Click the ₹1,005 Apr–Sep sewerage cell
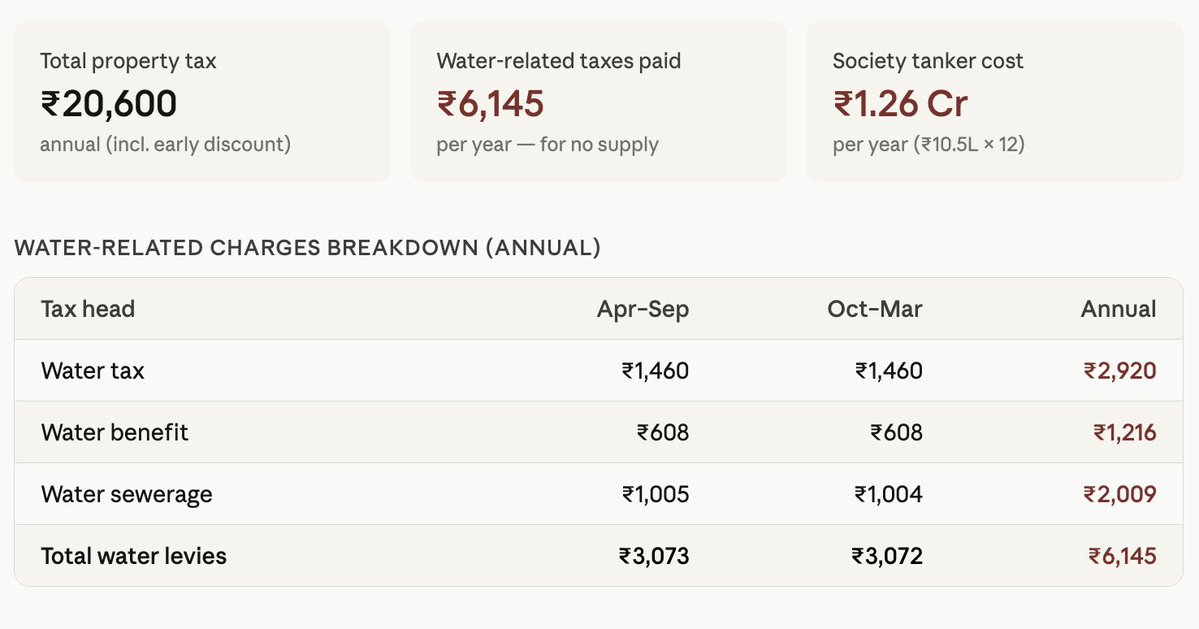Image resolution: width=1199 pixels, height=629 pixels. tap(655, 494)
